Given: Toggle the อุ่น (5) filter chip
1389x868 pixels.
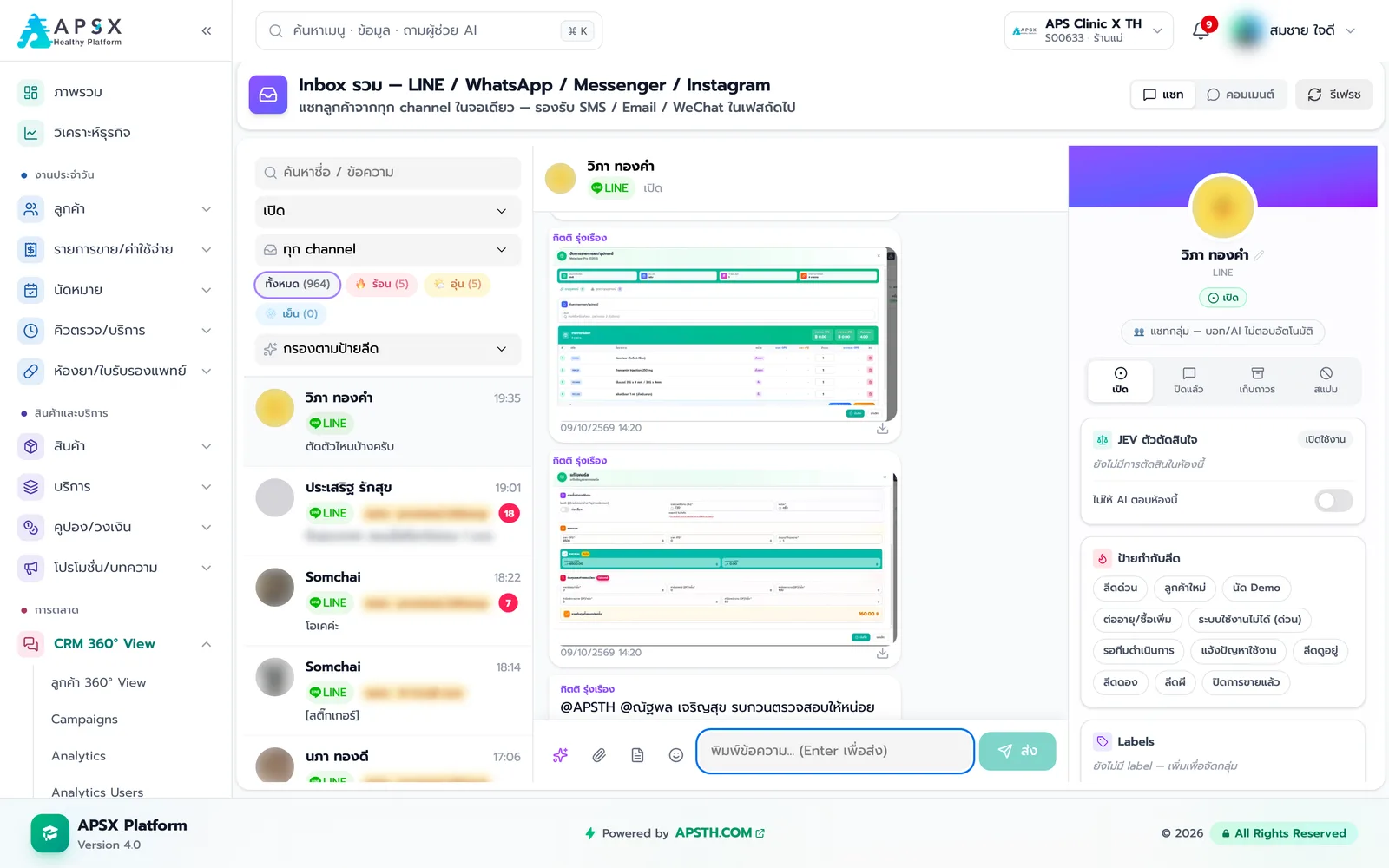Looking at the screenshot, I should (x=458, y=284).
